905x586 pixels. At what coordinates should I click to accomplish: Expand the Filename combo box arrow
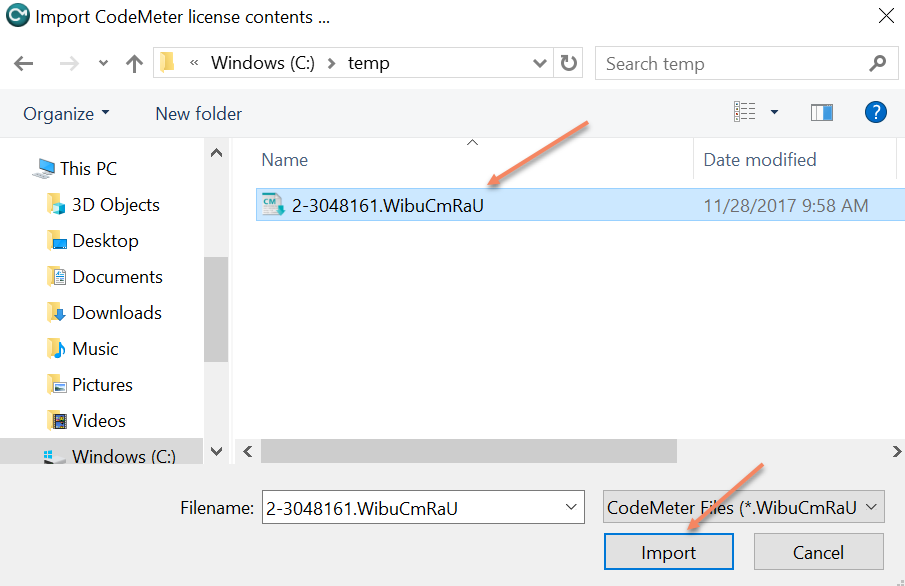tap(568, 507)
